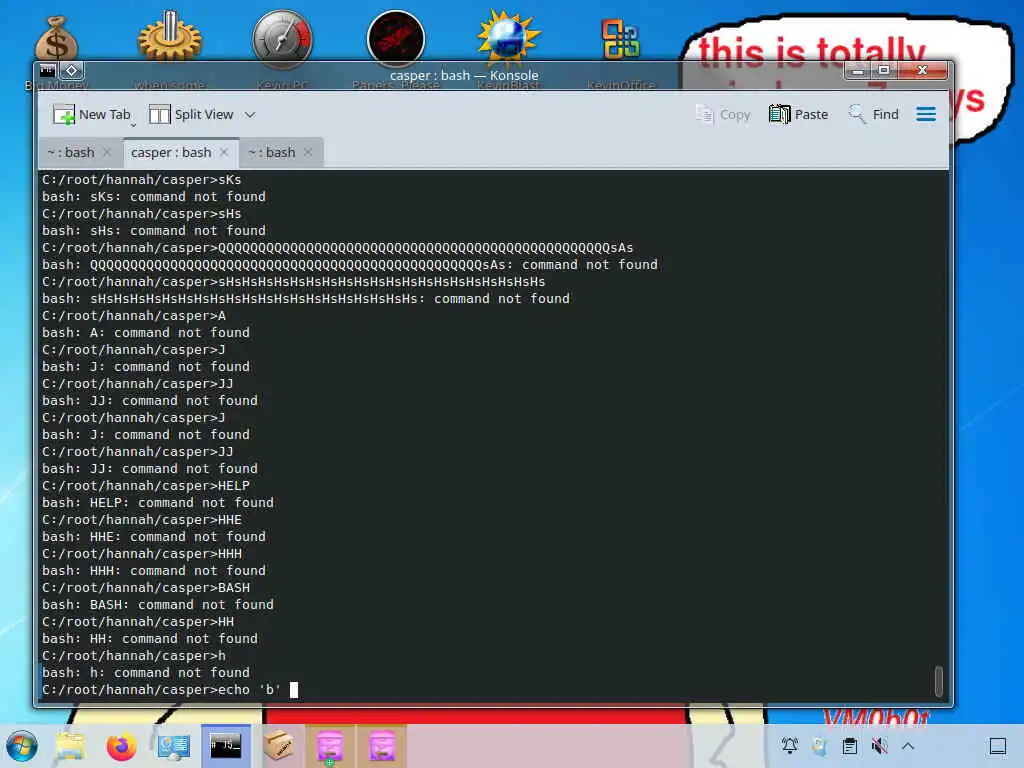1024x768 pixels.
Task: Unmute audio via muted speaker tray icon
Action: 880,746
